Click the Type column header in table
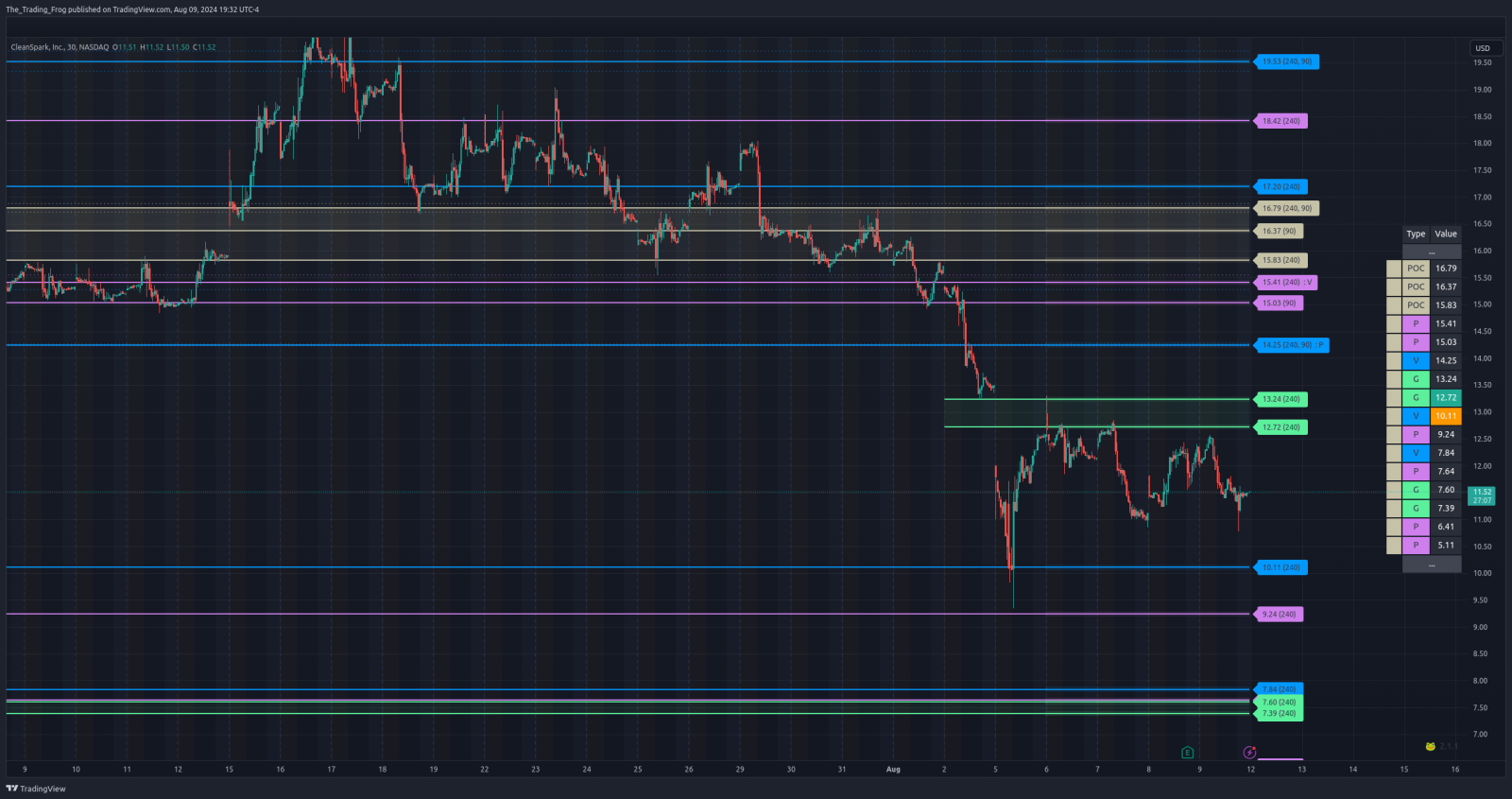The height and width of the screenshot is (799, 1512). coord(1416,234)
